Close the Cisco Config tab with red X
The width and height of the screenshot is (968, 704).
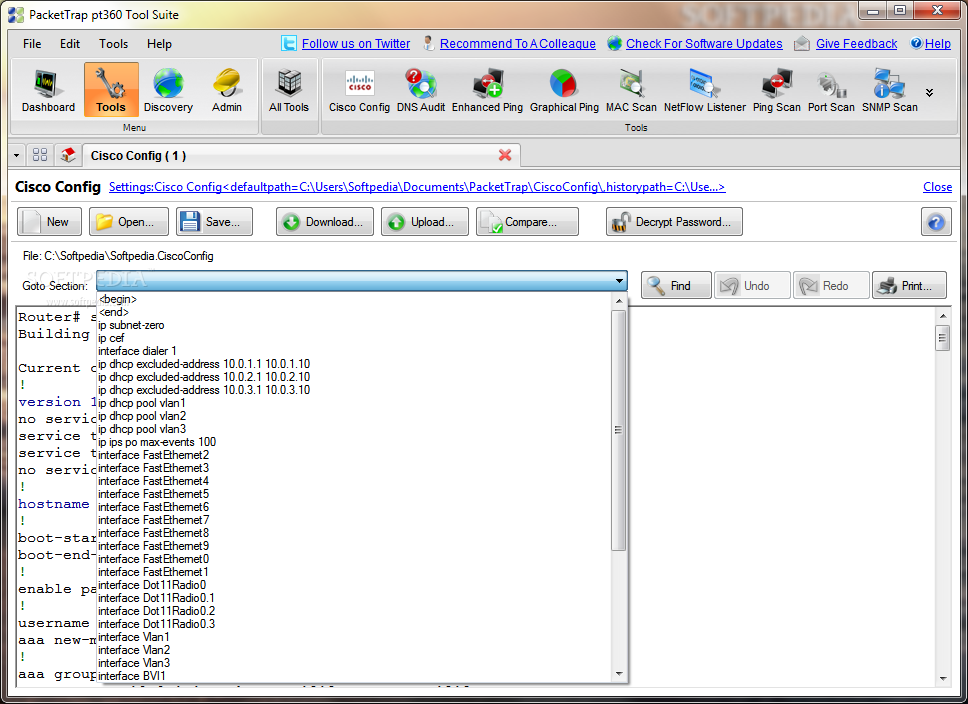(x=505, y=155)
